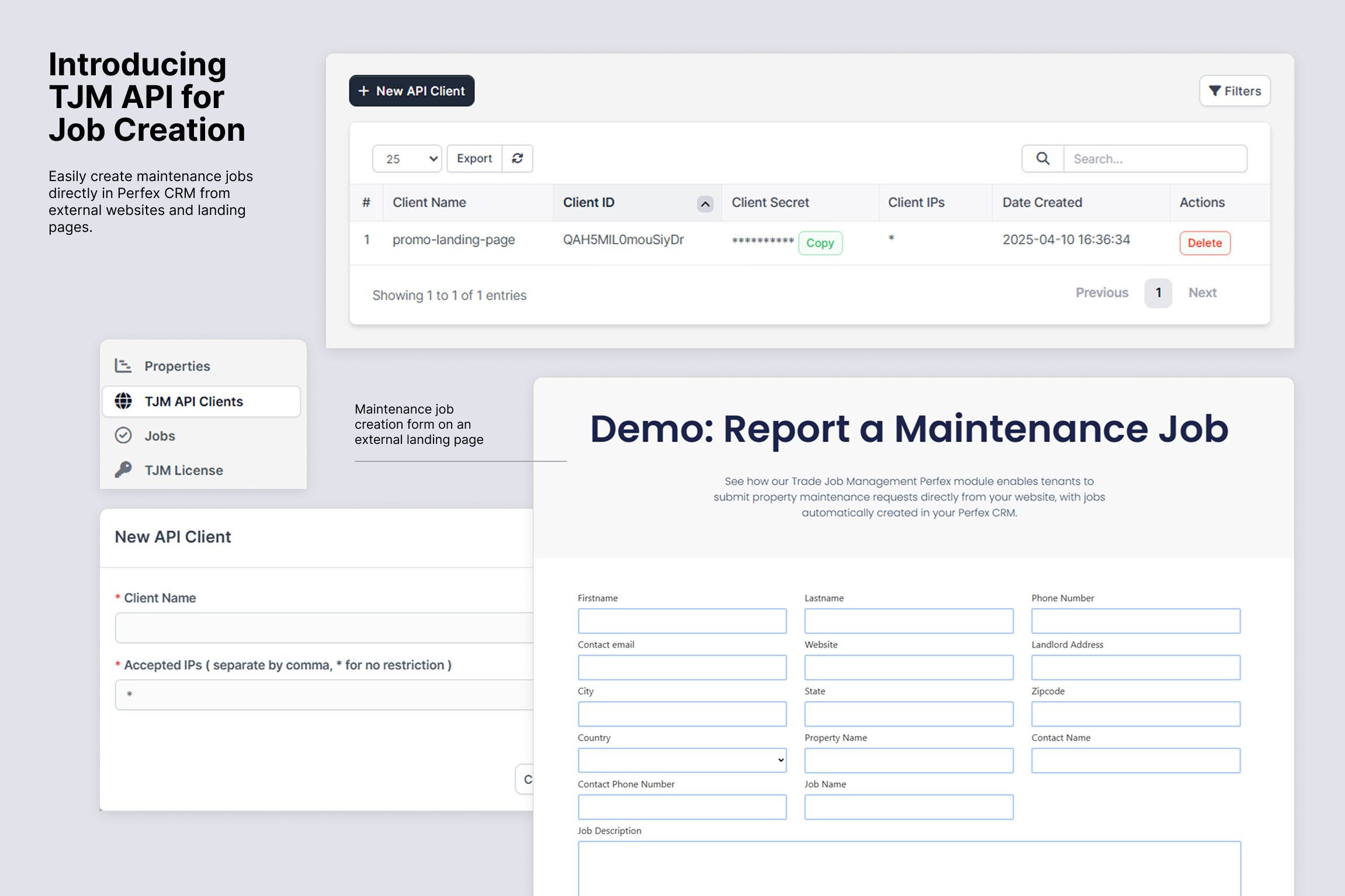Select client ID QAH5MIL0mouSiyDr
The height and width of the screenshot is (896, 1345).
pos(623,240)
